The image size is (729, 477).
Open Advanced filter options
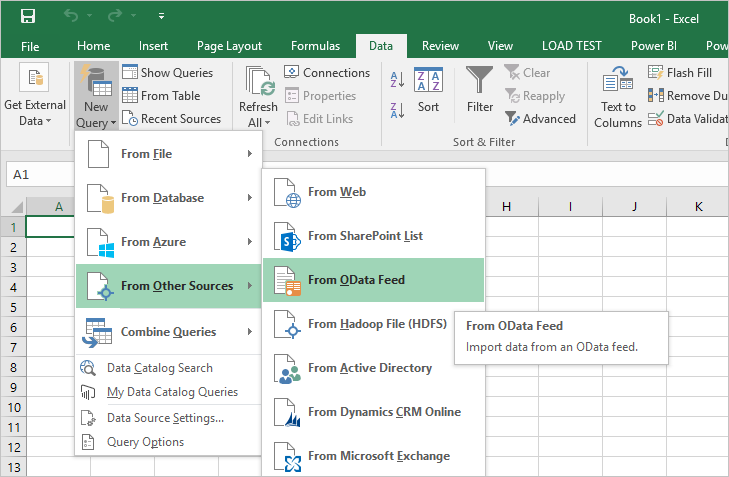pyautogui.click(x=540, y=119)
